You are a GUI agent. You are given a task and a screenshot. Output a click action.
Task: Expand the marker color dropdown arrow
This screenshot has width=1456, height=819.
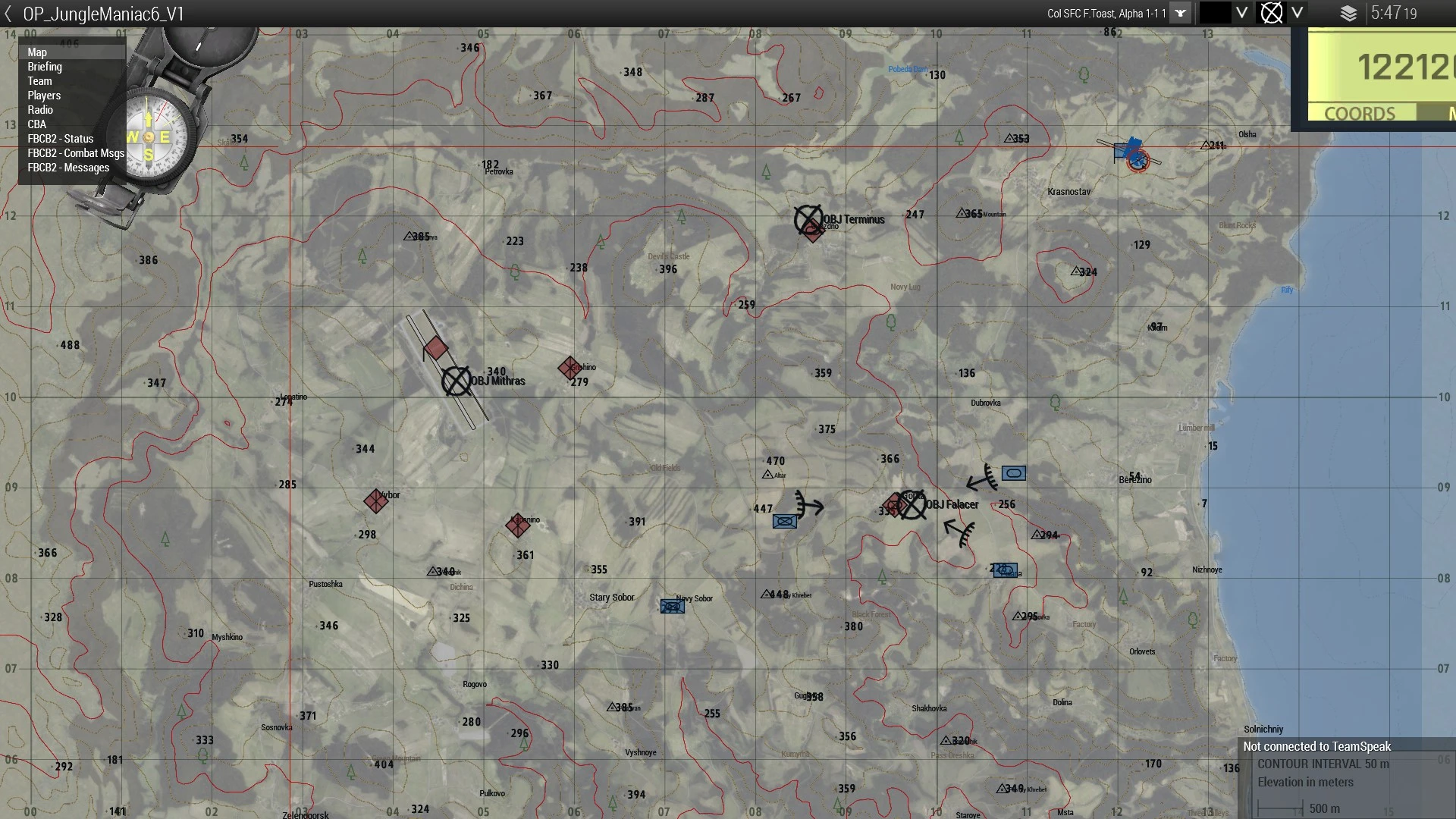click(1241, 13)
